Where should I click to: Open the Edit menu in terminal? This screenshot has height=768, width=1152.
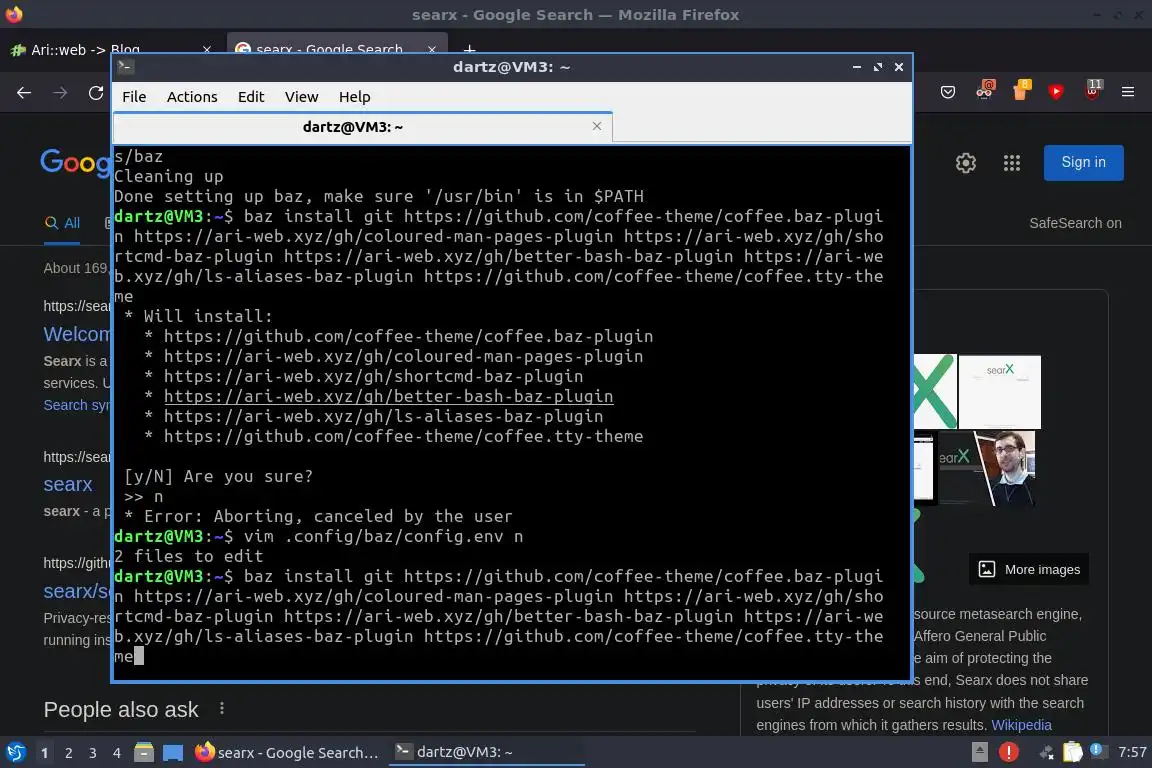coord(251,96)
